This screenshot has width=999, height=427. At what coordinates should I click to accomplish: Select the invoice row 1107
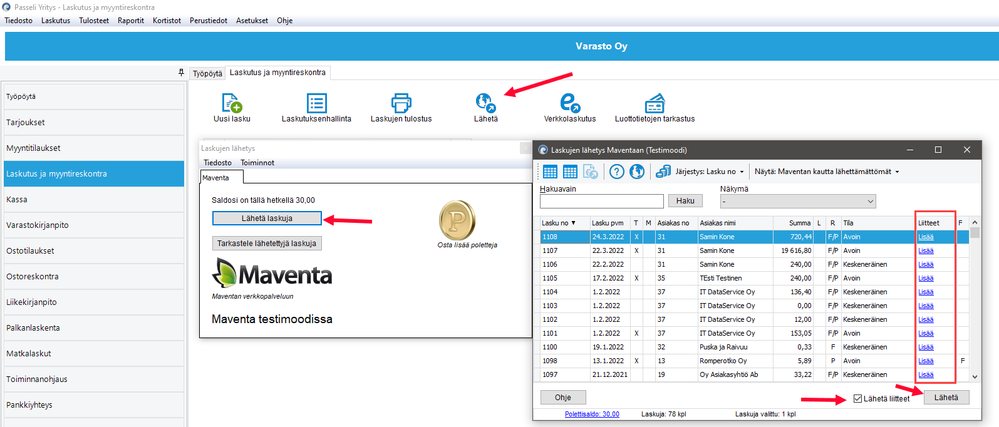pos(754,250)
